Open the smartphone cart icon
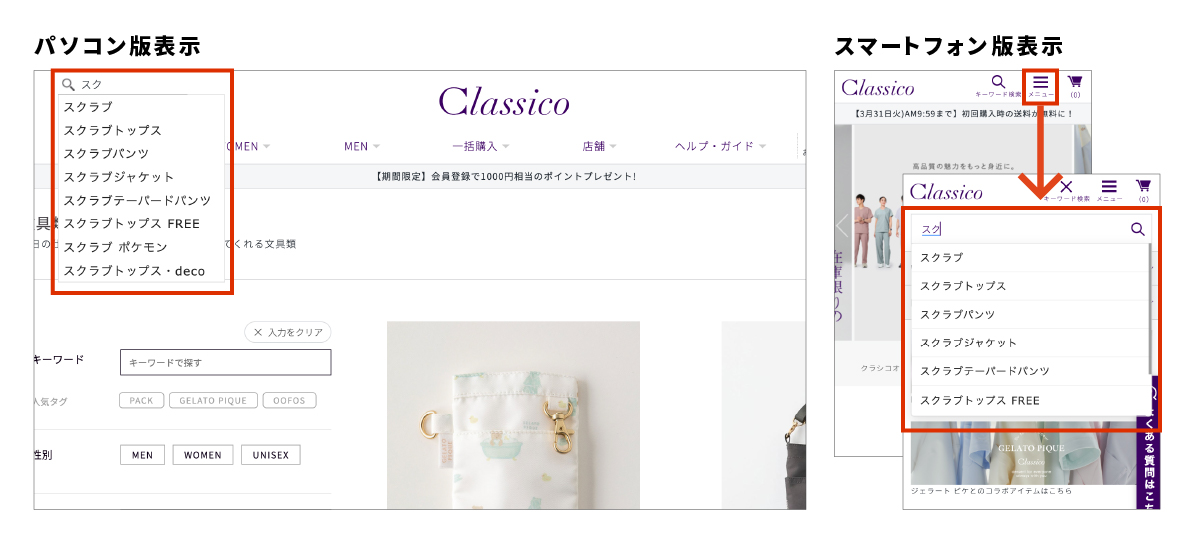Image resolution: width=1200 pixels, height=553 pixels. coord(1075,82)
